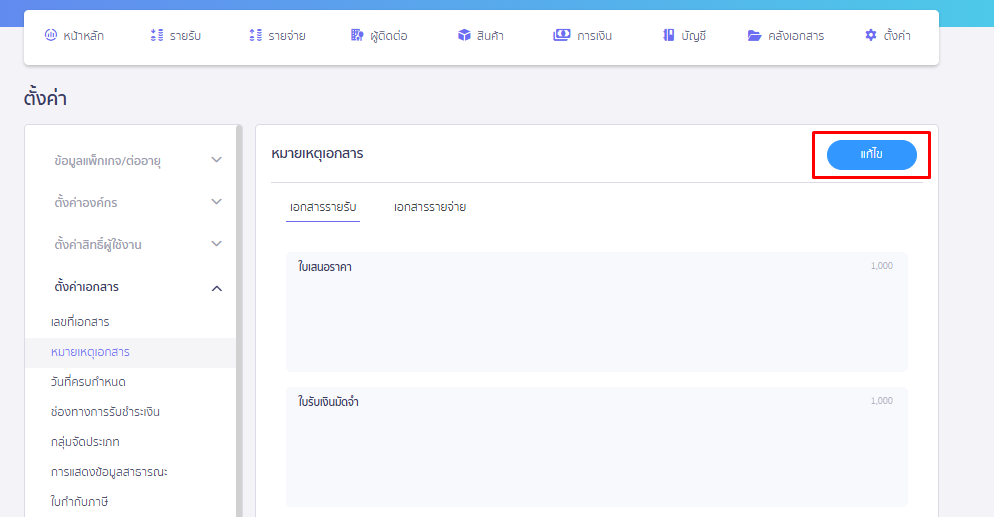Click the ผู้ติดต่อ contacts building icon
The height and width of the screenshot is (517, 994).
(x=357, y=35)
